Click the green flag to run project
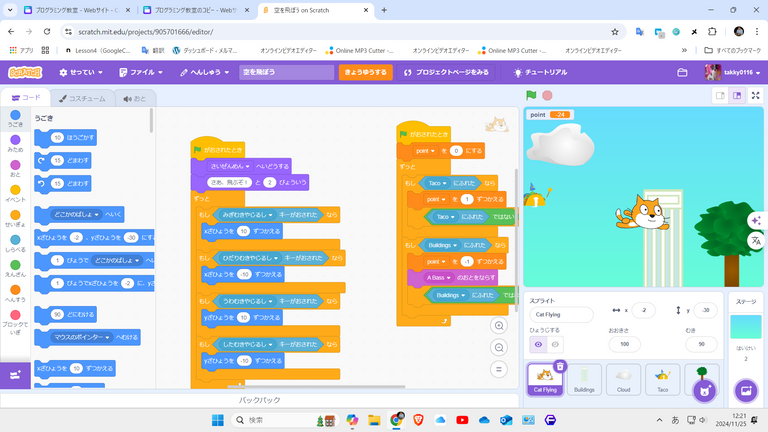Viewport: 768px width, 432px height. click(x=531, y=96)
